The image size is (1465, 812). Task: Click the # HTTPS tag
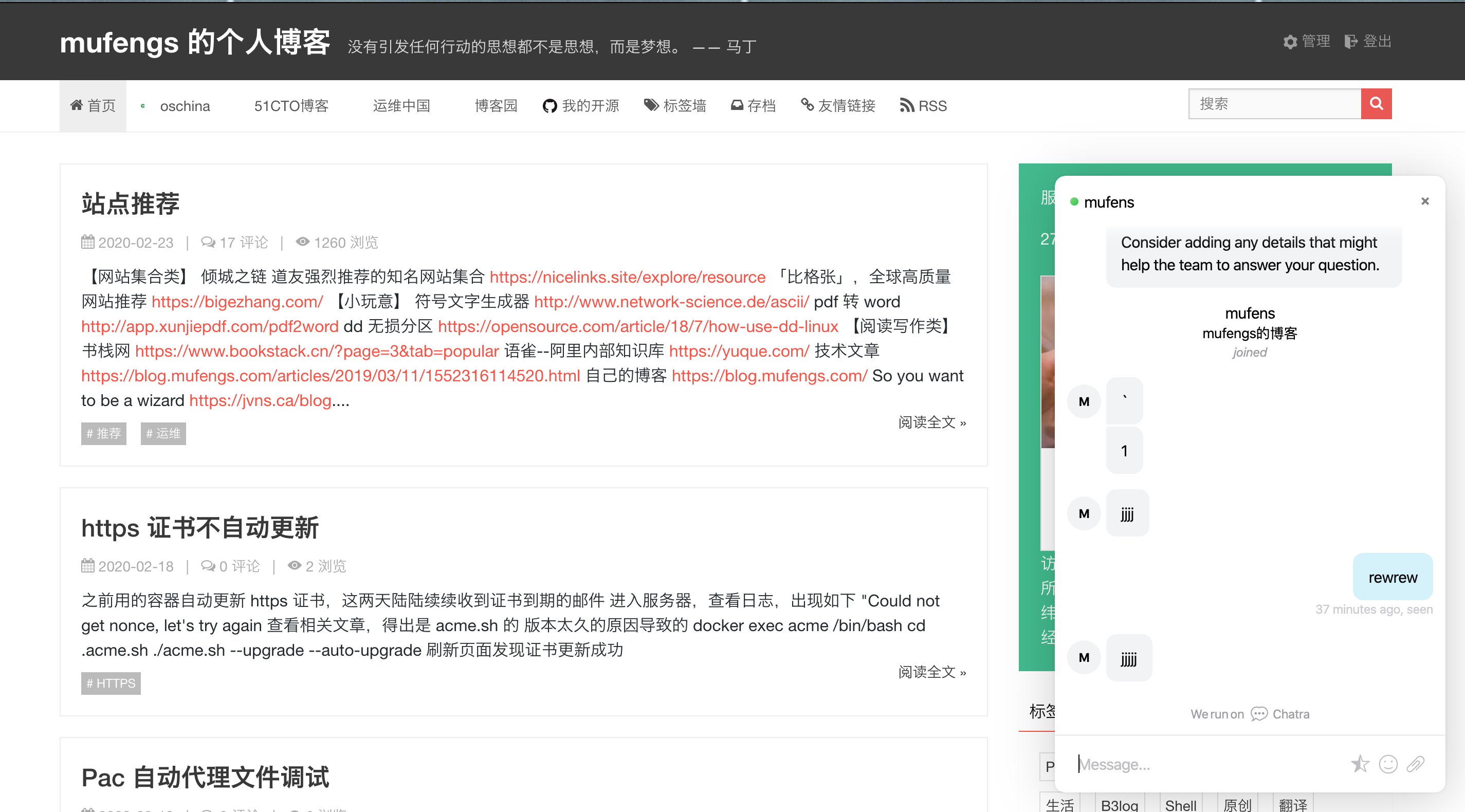tap(111, 683)
